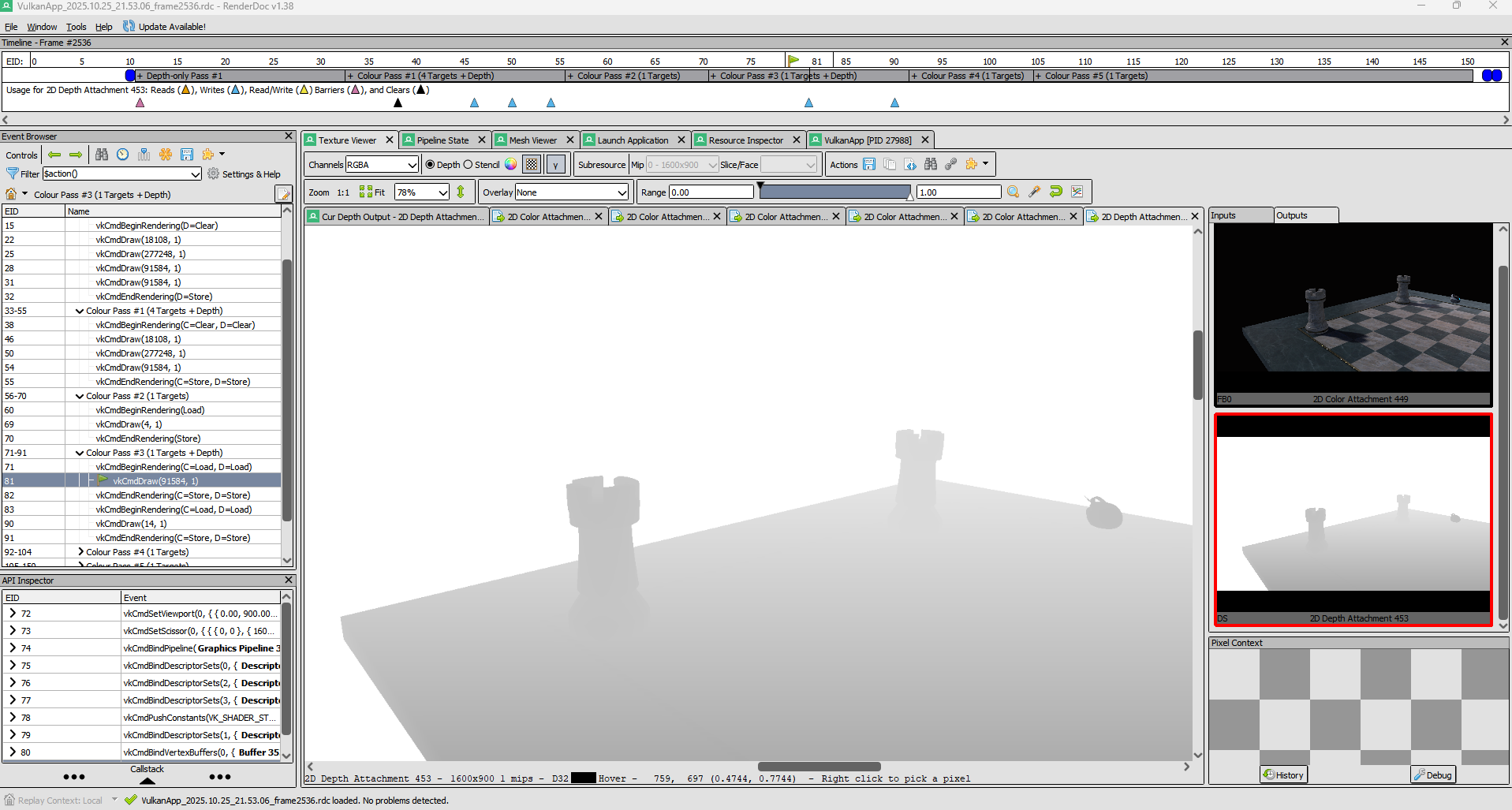Click the orange asterisk bookmark icon
Image resolution: width=1512 pixels, height=810 pixels.
point(166,155)
